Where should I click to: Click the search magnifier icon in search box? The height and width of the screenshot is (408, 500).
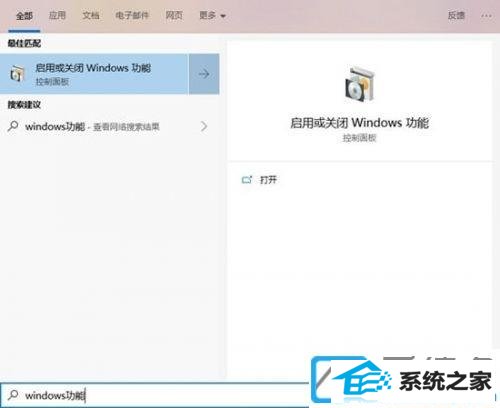point(13,395)
